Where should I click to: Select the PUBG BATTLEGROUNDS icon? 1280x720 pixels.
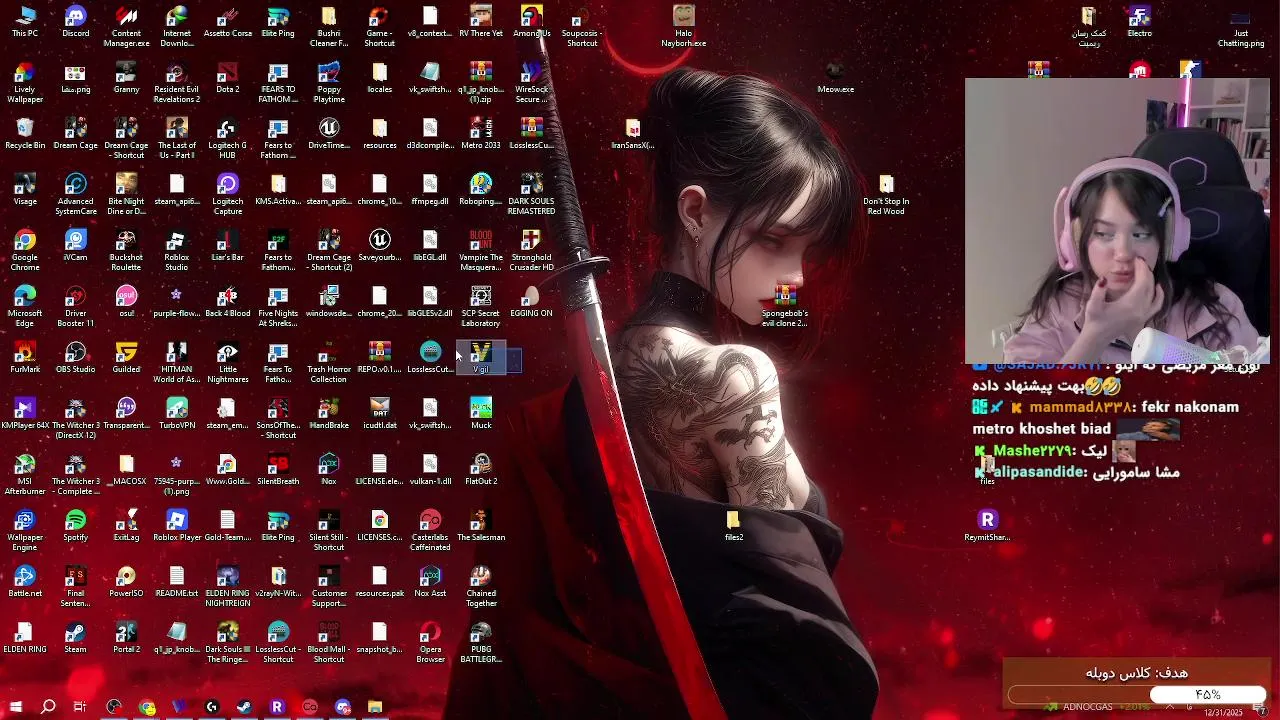tap(481, 643)
